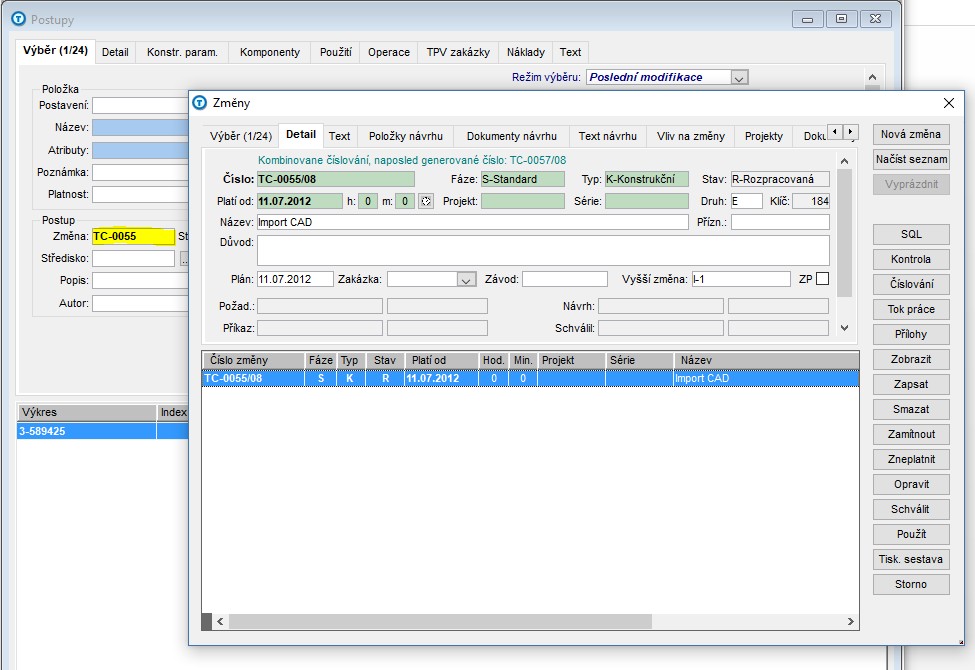Click Zobrazit button
975x670 pixels.
(x=911, y=359)
